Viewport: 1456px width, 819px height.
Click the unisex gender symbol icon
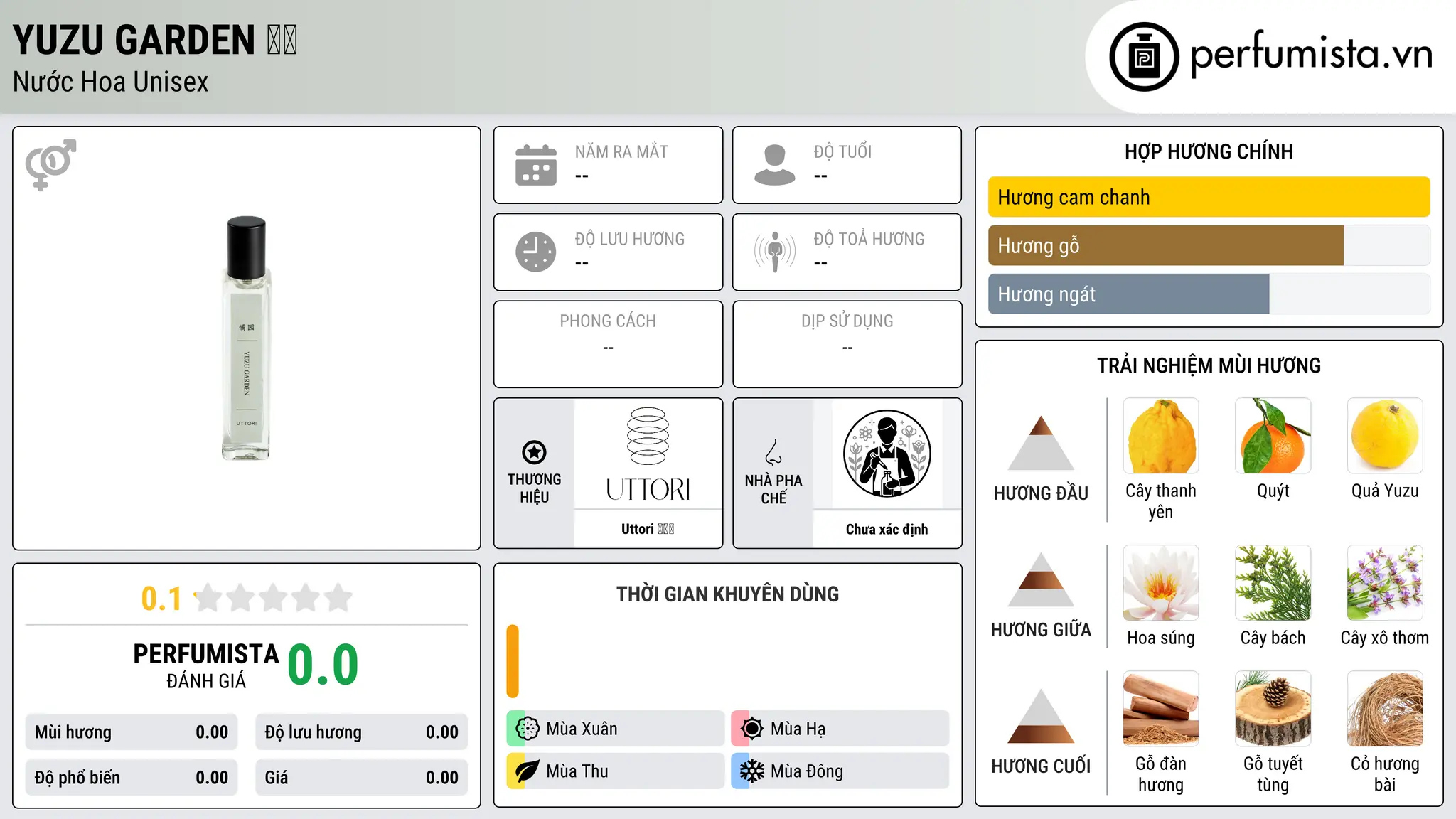click(x=50, y=164)
